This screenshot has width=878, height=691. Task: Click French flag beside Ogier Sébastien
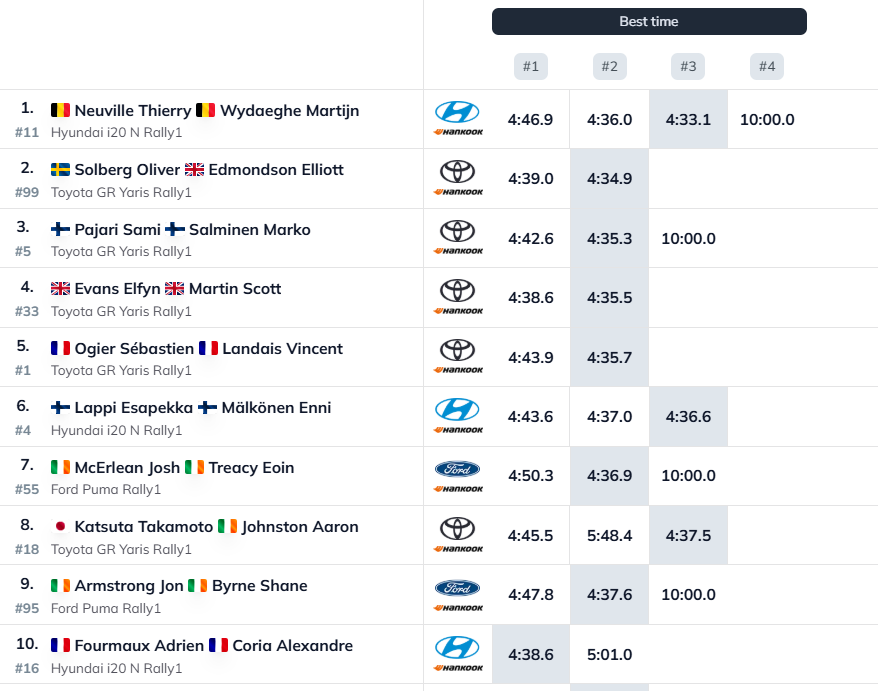[x=60, y=349]
